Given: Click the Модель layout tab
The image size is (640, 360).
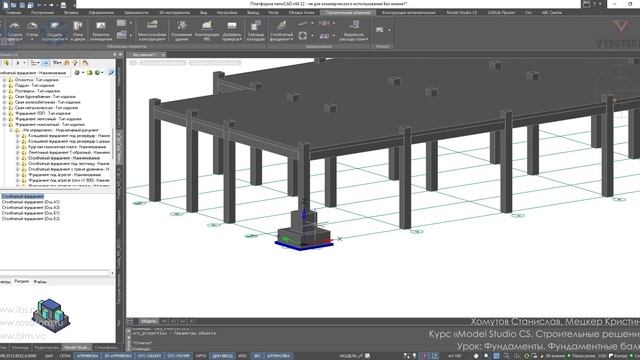Looking at the screenshot, I should click(148, 321).
